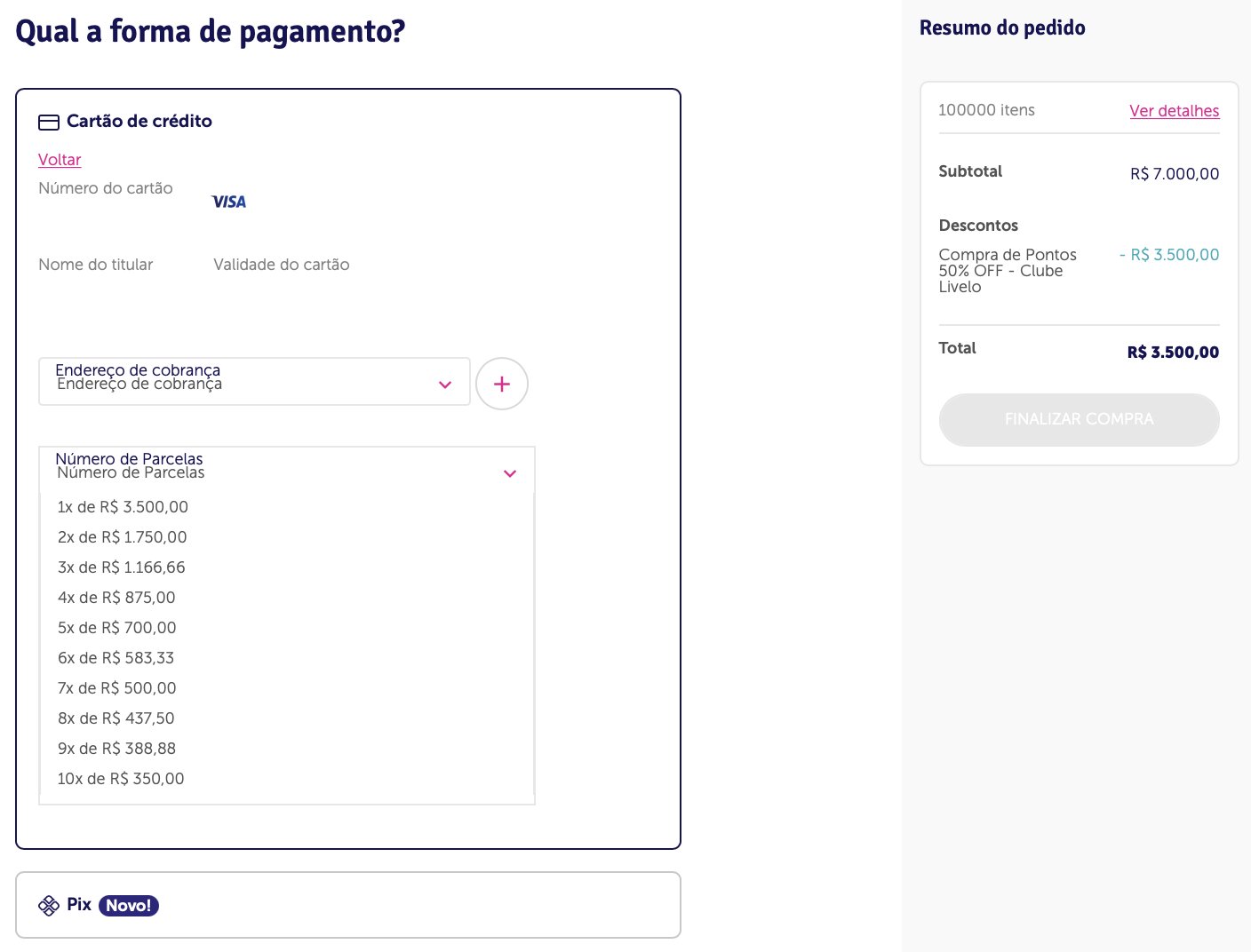Open the Endereço de cobrança dropdown chevron
The height and width of the screenshot is (952, 1251).
tap(445, 385)
